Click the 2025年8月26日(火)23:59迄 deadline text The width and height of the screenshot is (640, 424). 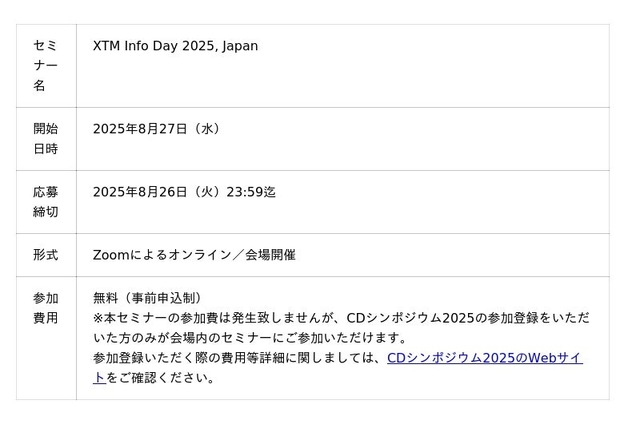coord(184,192)
